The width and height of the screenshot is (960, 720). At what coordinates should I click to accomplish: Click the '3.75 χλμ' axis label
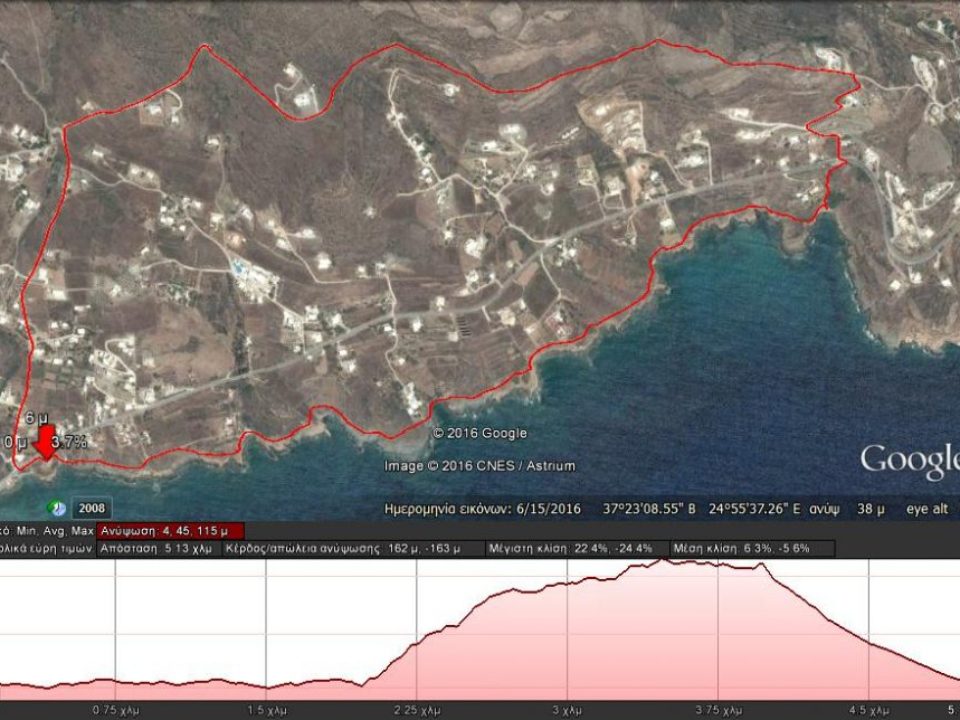pos(718,710)
